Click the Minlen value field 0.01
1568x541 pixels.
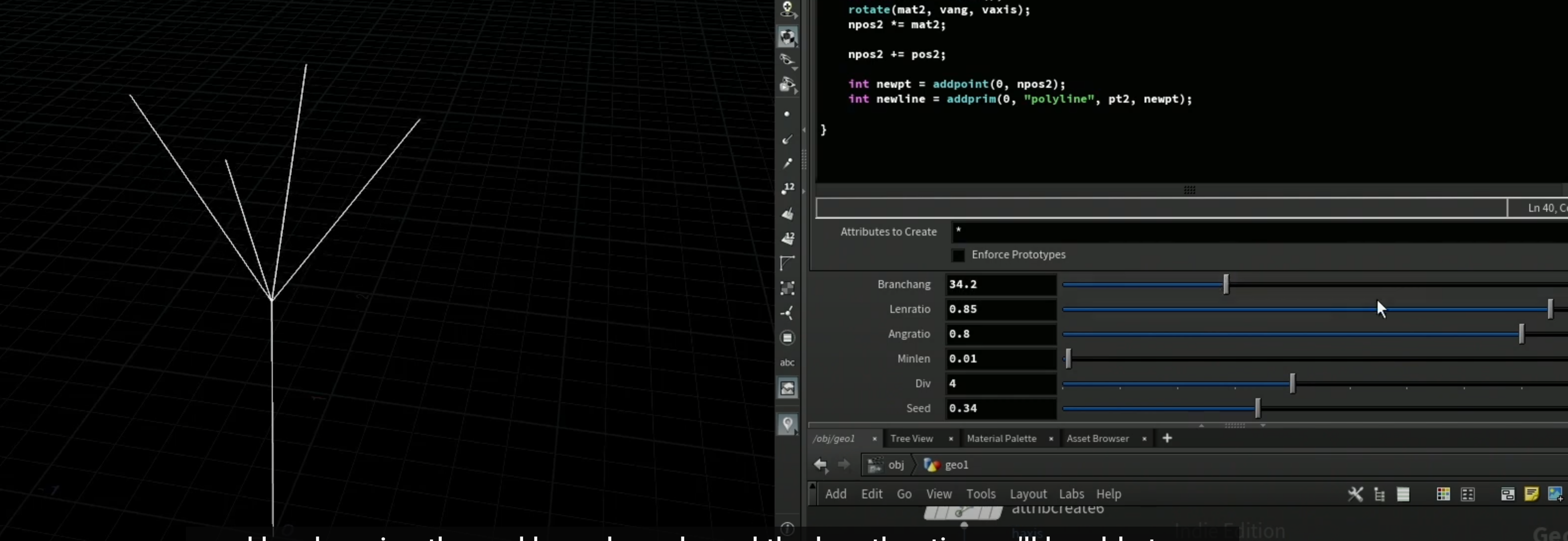1001,359
